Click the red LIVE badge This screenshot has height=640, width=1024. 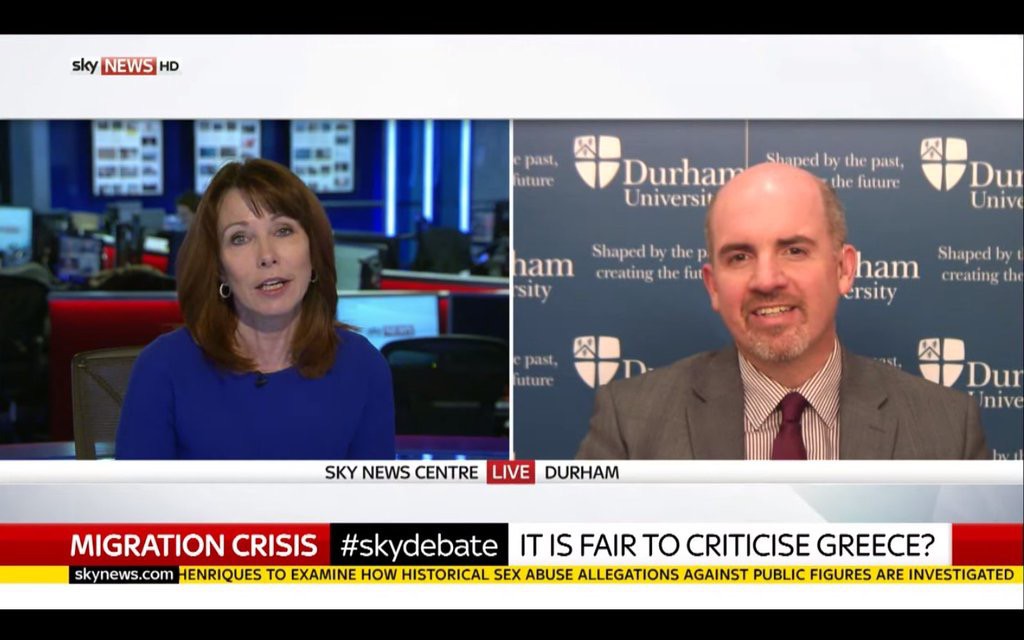[x=510, y=472]
